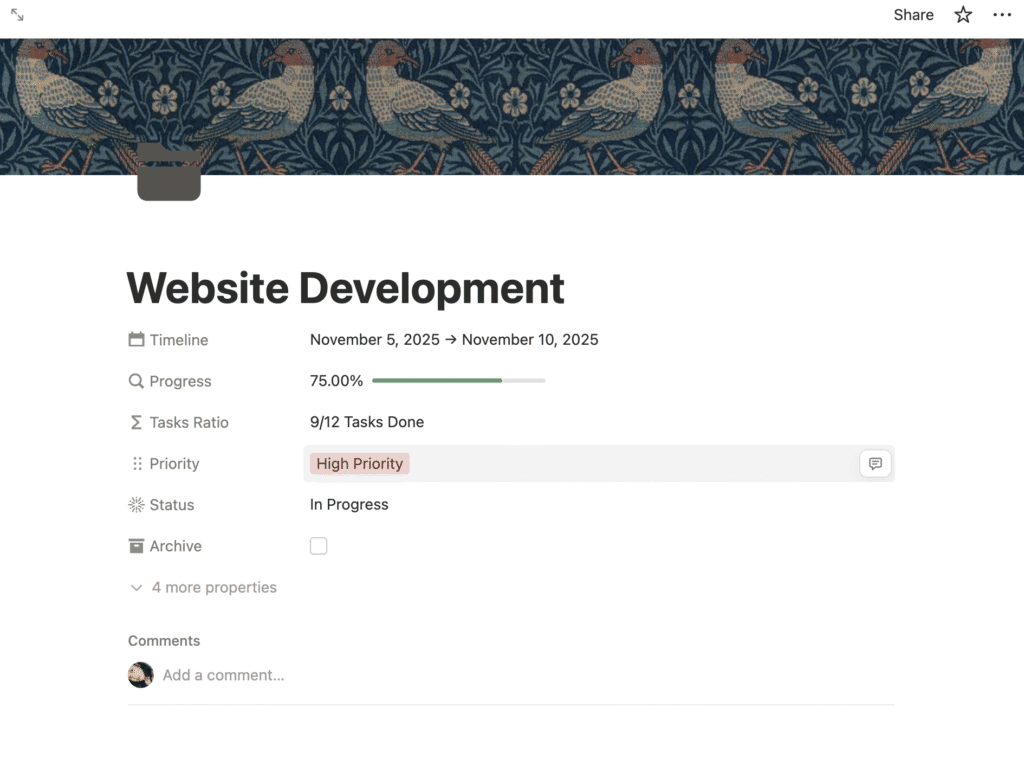Click the Timeline calendar icon
The width and height of the screenshot is (1024, 759).
pos(136,340)
